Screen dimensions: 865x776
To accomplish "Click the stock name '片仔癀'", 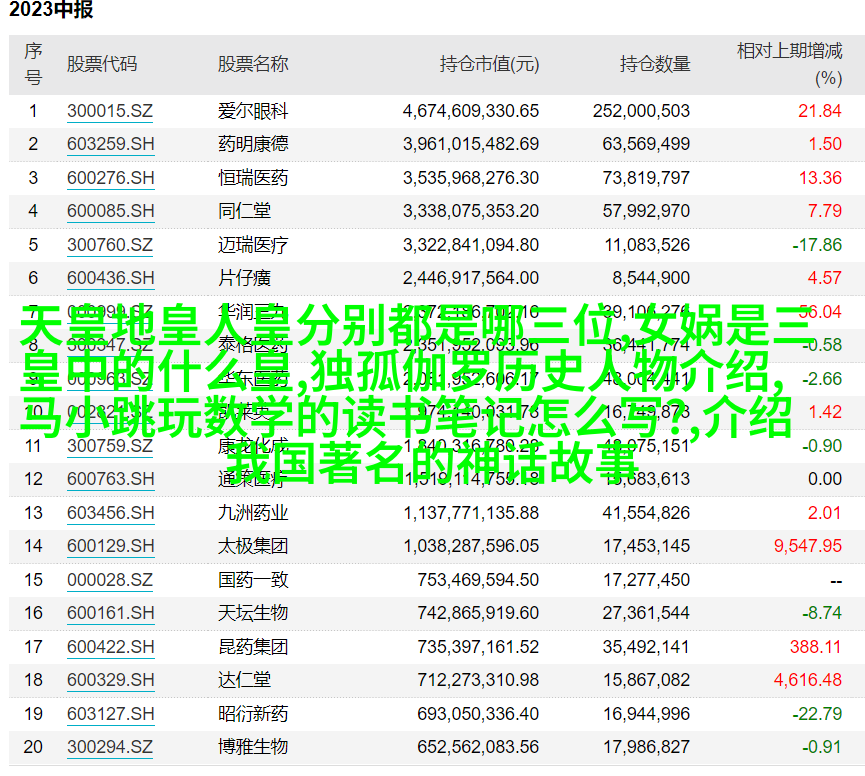I will click(244, 278).
